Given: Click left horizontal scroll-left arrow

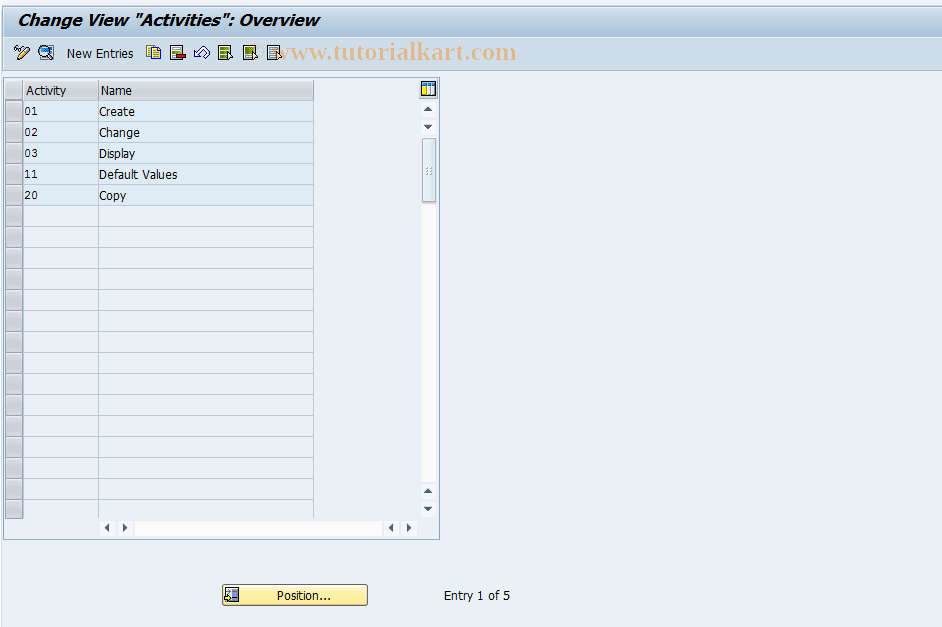Looking at the screenshot, I should [x=108, y=528].
